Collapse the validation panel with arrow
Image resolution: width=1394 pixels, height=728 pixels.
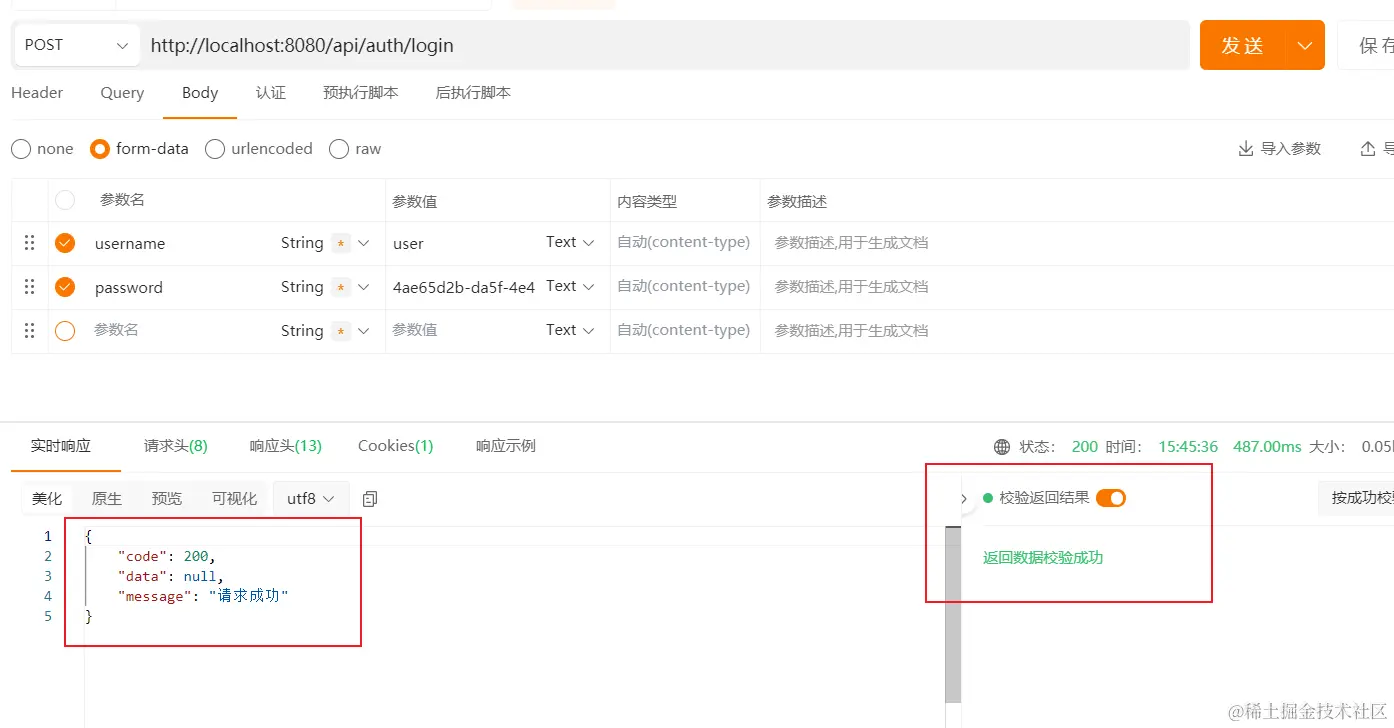click(x=964, y=498)
